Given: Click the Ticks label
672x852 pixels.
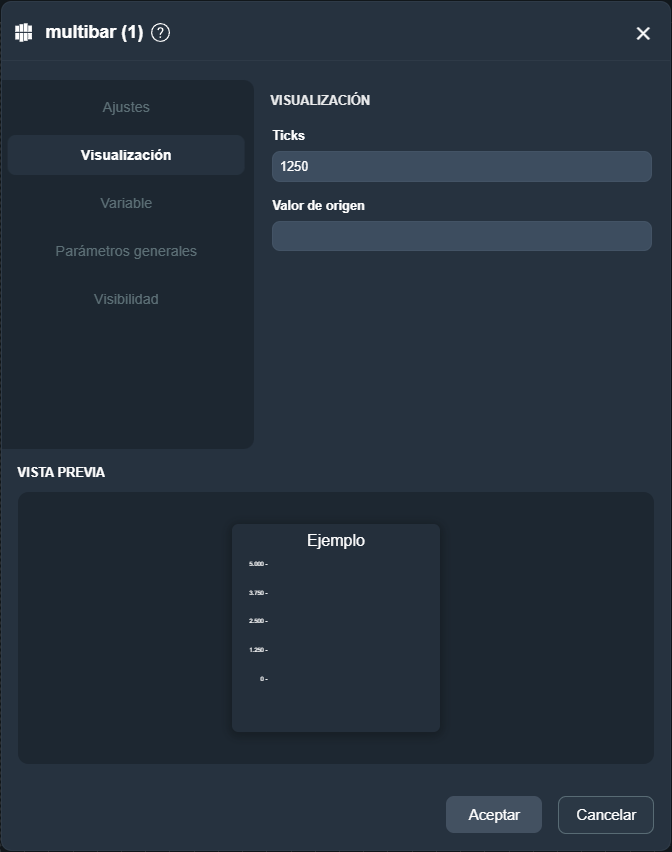Looking at the screenshot, I should 288,135.
